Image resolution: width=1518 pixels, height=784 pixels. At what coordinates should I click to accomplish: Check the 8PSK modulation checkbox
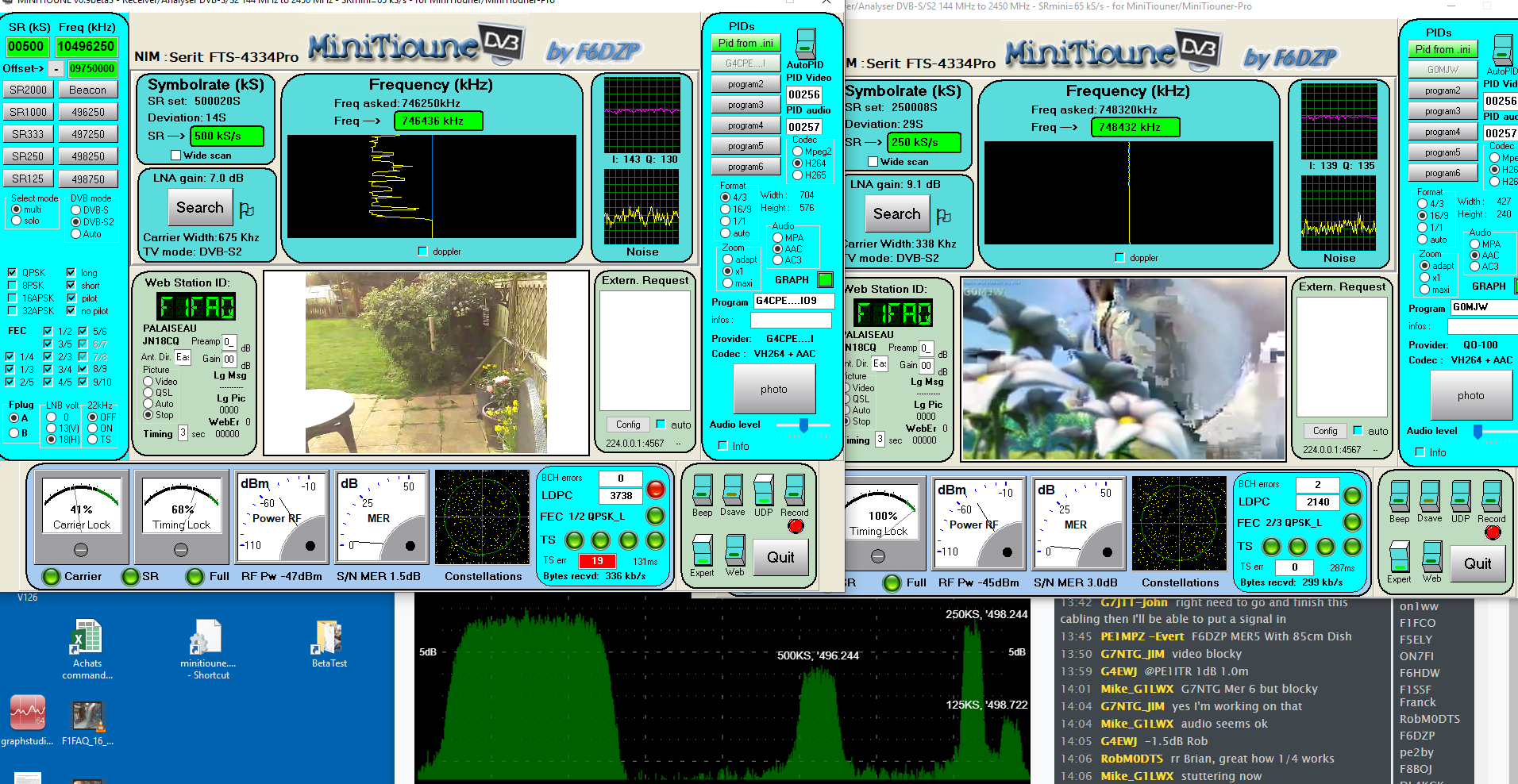point(12,285)
